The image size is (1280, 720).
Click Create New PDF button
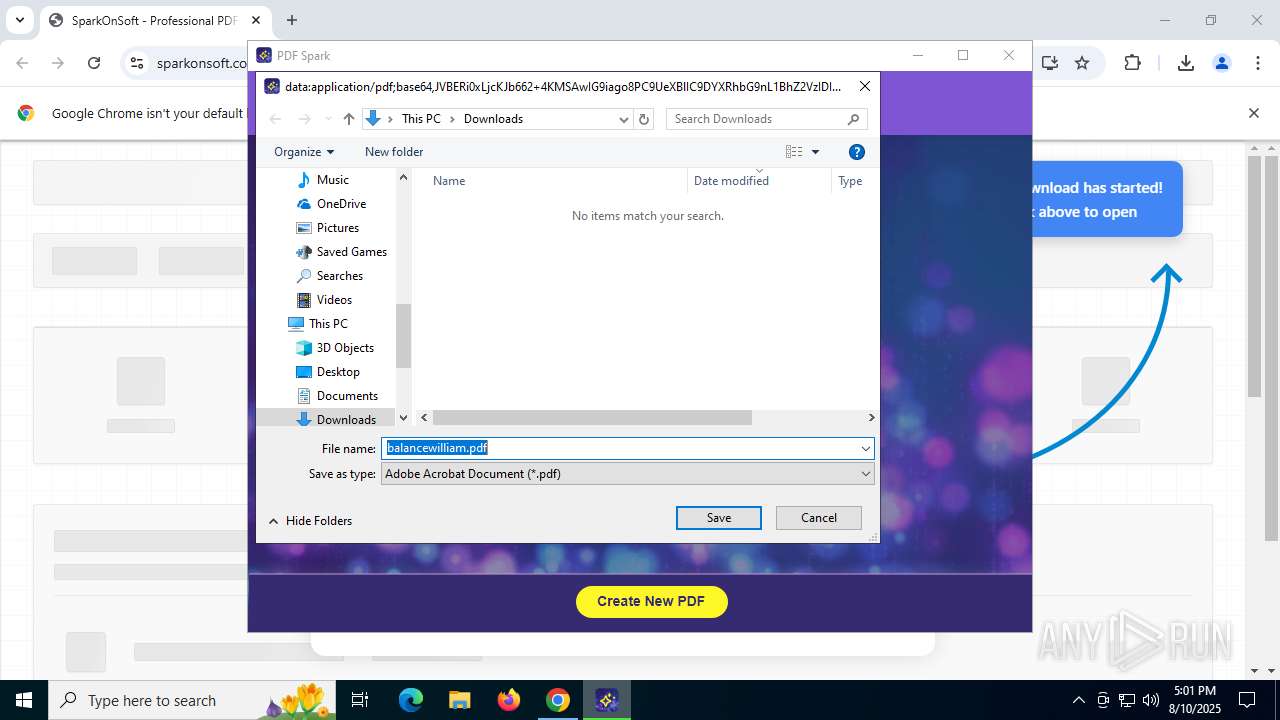coord(651,601)
